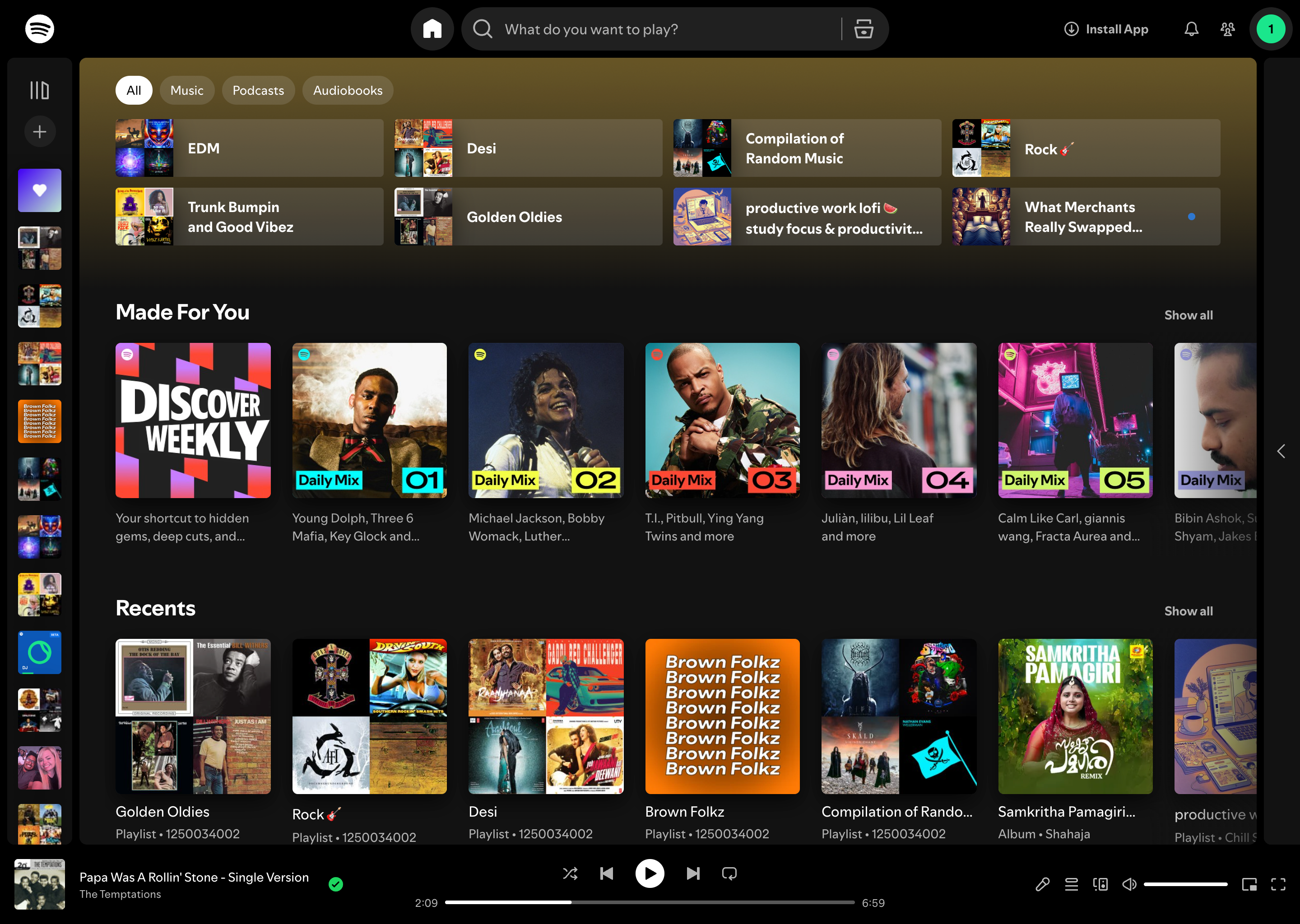The width and height of the screenshot is (1300, 924).
Task: Open the user profile avatar
Action: pyautogui.click(x=1270, y=29)
